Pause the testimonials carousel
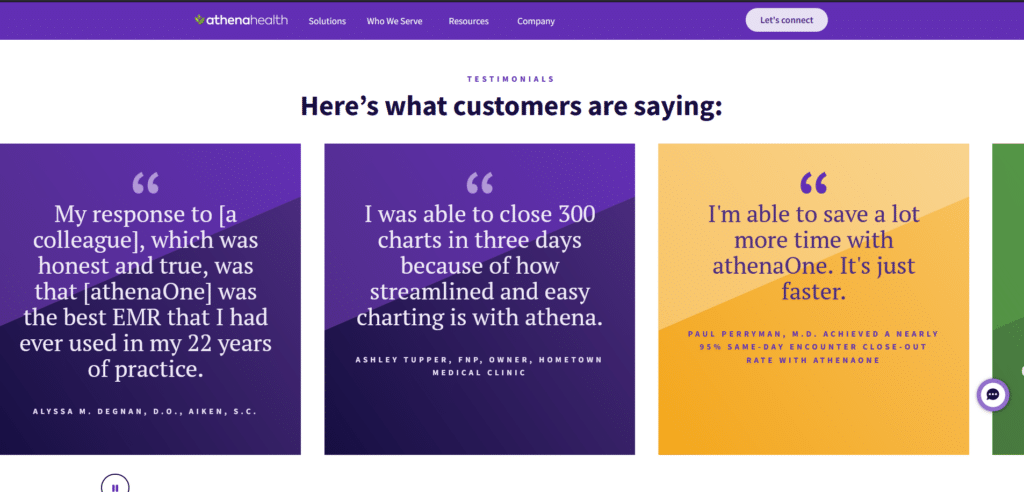 point(115,486)
